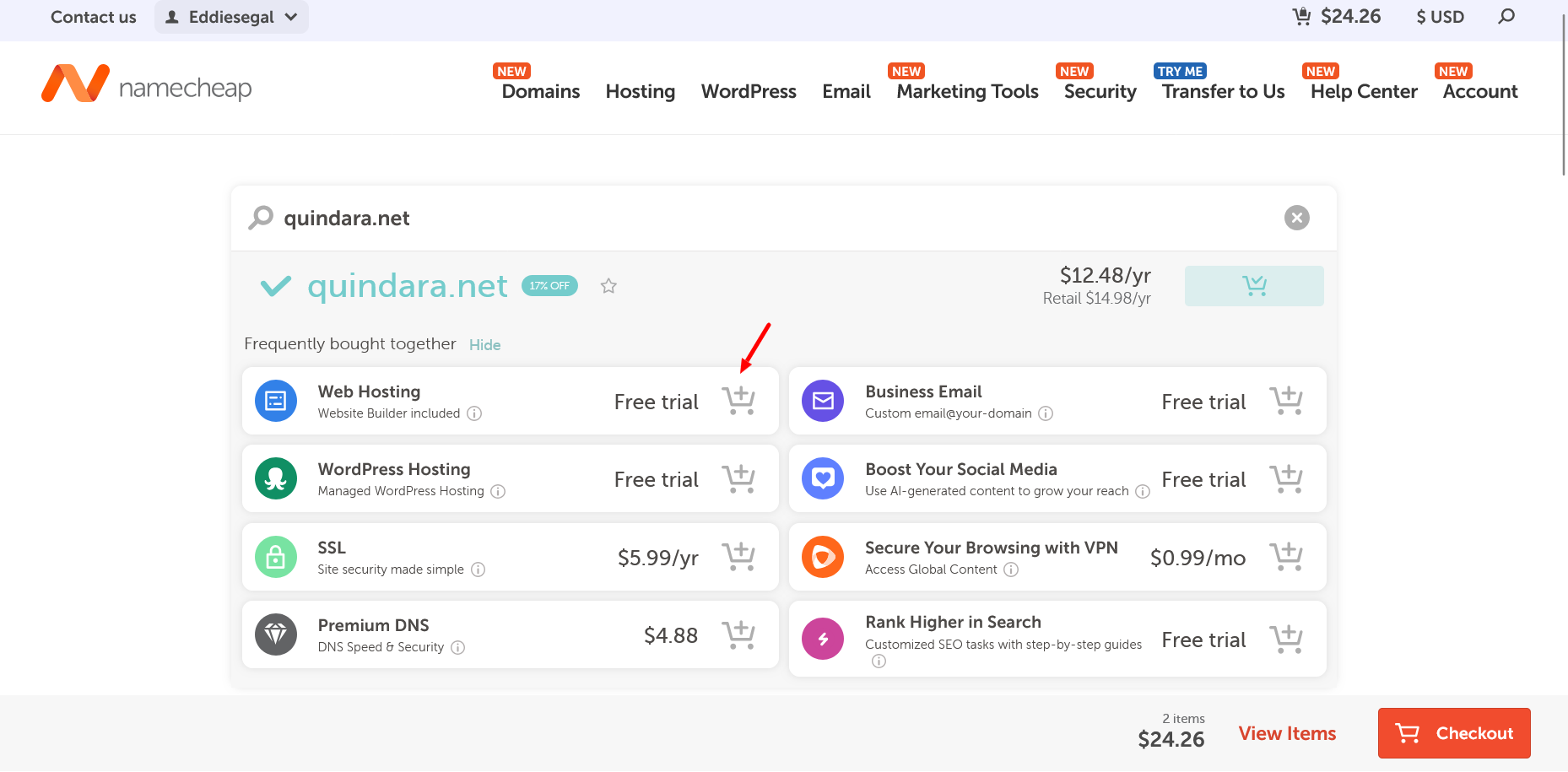Image resolution: width=1568 pixels, height=772 pixels.
Task: Open the Domains menu
Action: point(540,91)
